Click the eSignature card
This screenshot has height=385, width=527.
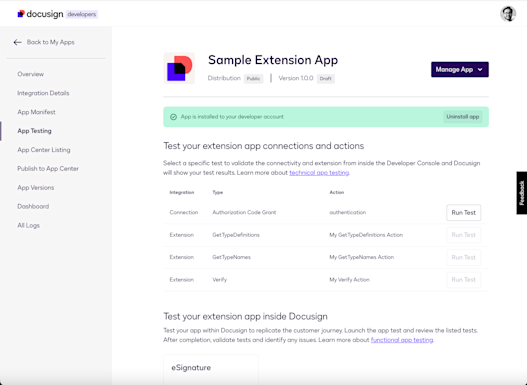211,370
